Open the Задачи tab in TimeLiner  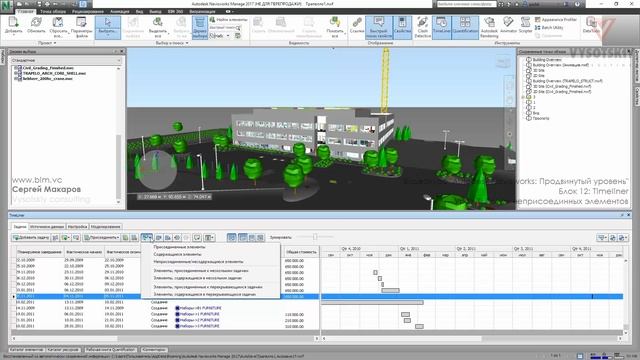[x=20, y=227]
